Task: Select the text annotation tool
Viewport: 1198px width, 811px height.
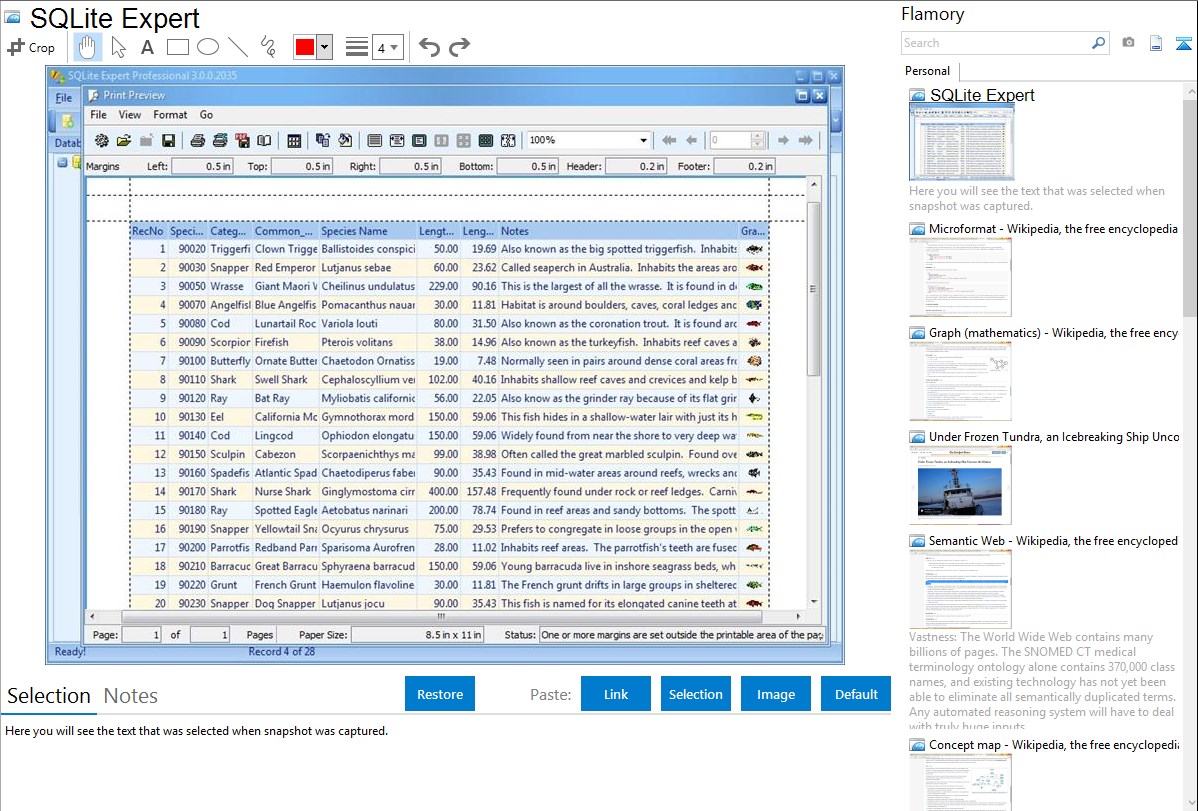Action: pos(147,47)
